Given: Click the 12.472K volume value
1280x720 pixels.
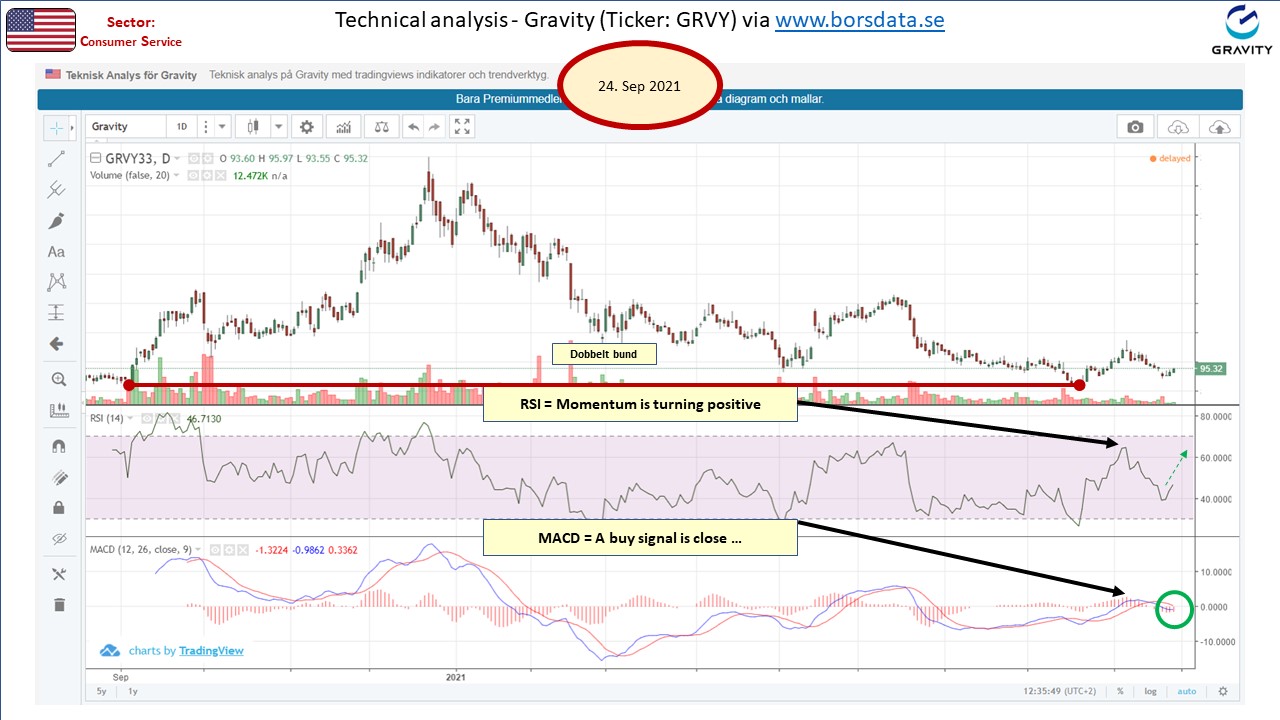Looking at the screenshot, I should point(251,175).
